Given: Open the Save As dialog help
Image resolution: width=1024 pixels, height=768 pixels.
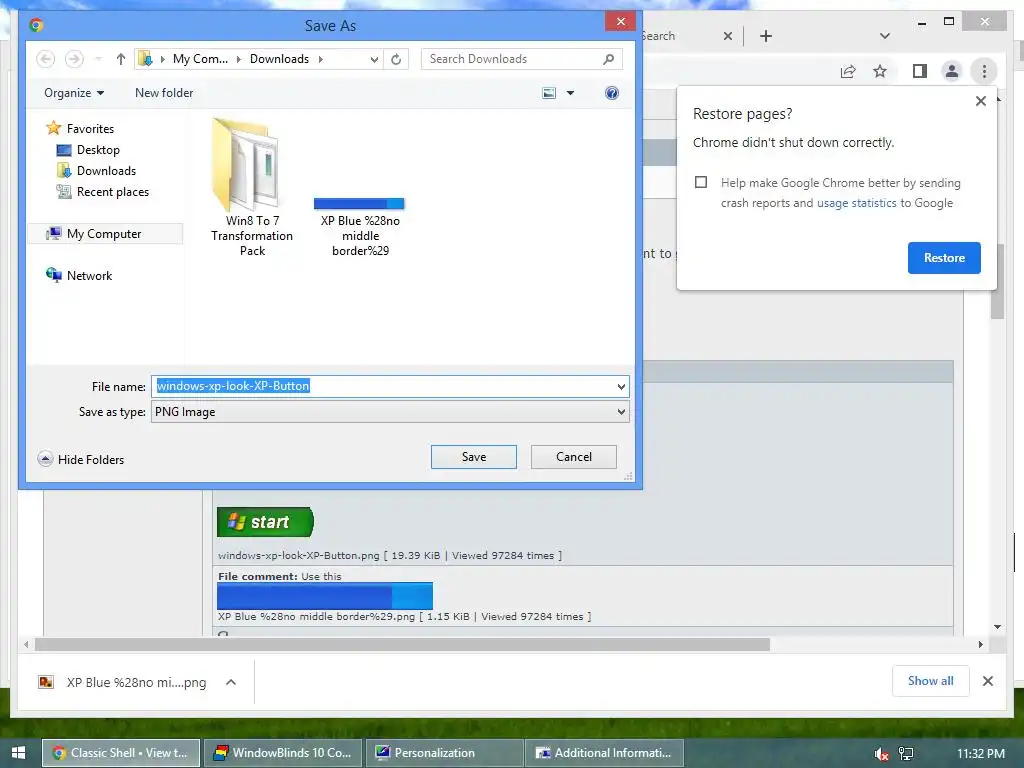Looking at the screenshot, I should (x=611, y=93).
